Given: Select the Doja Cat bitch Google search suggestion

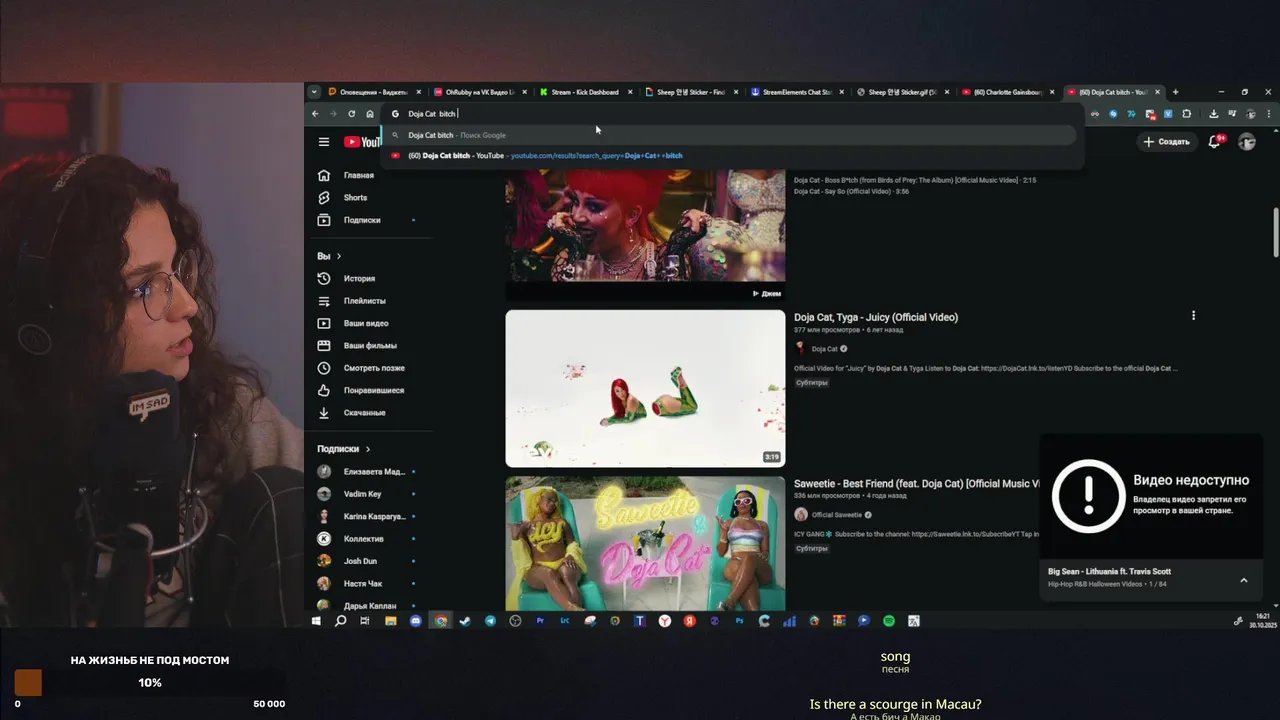Looking at the screenshot, I should pyautogui.click(x=730, y=135).
